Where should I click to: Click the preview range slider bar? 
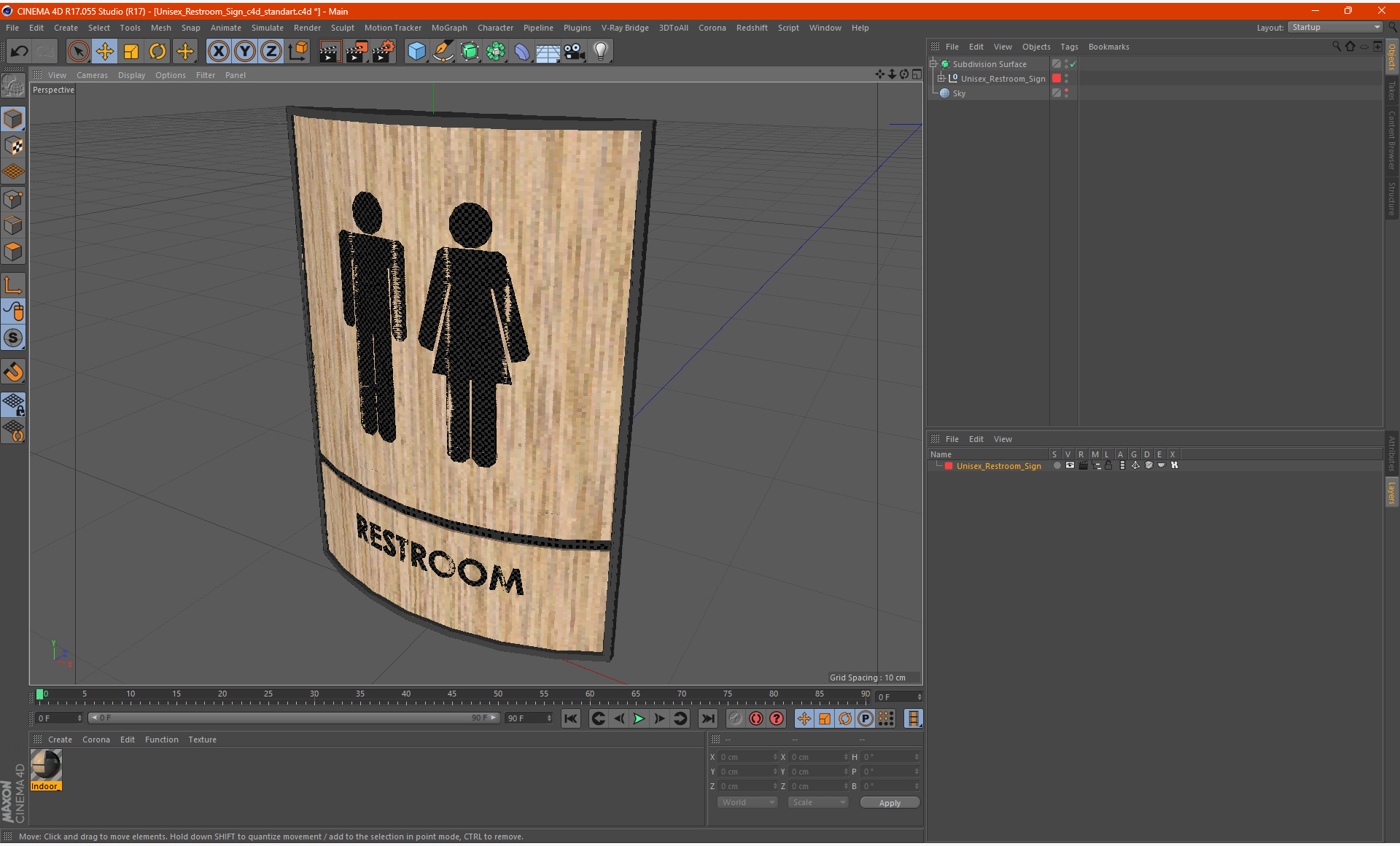(293, 718)
